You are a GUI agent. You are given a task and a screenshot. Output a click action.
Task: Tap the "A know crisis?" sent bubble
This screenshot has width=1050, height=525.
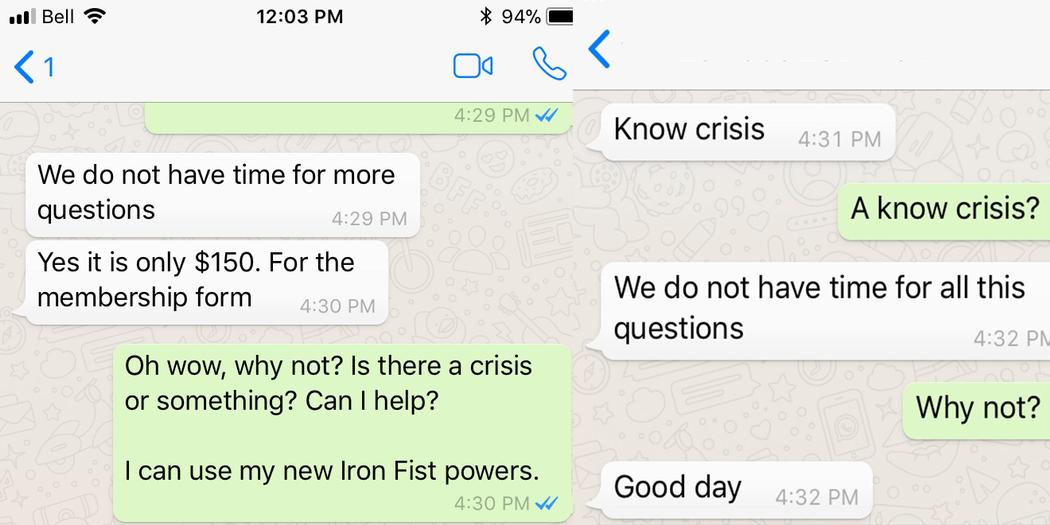pyautogui.click(x=944, y=211)
